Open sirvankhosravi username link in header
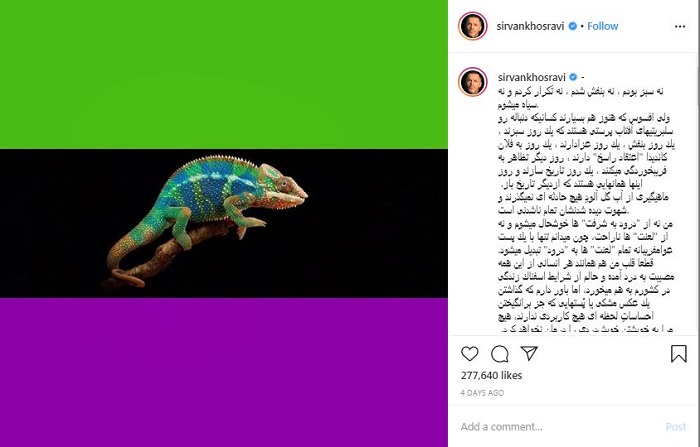700x447 pixels. (530, 26)
